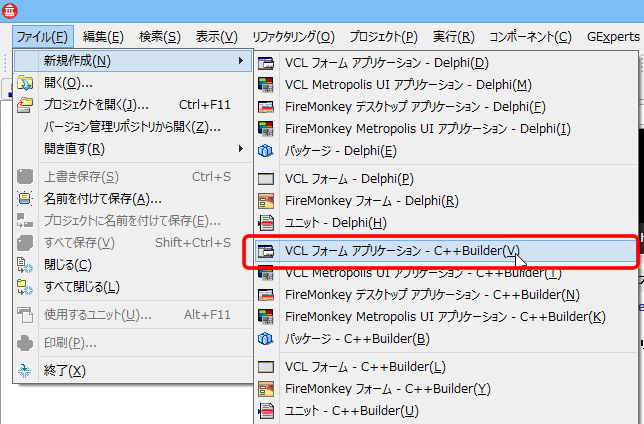Select パッケージ - Delphi(E)

pyautogui.click(x=446, y=151)
